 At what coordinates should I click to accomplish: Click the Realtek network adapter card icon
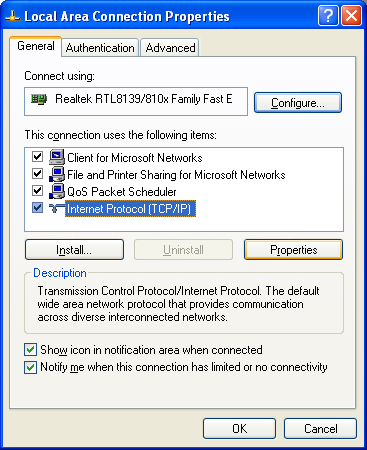click(39, 99)
